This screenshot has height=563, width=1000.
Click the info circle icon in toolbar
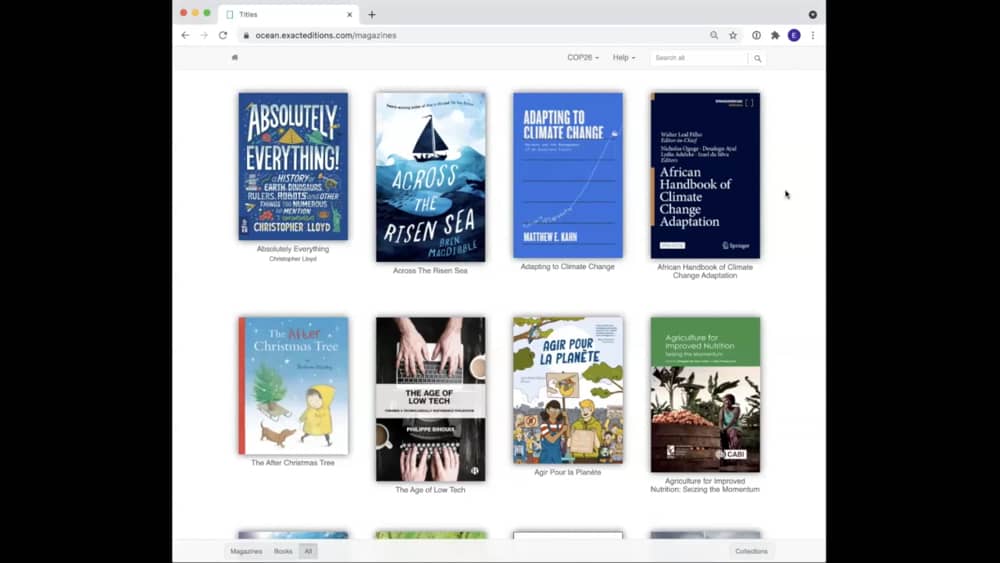coord(756,35)
